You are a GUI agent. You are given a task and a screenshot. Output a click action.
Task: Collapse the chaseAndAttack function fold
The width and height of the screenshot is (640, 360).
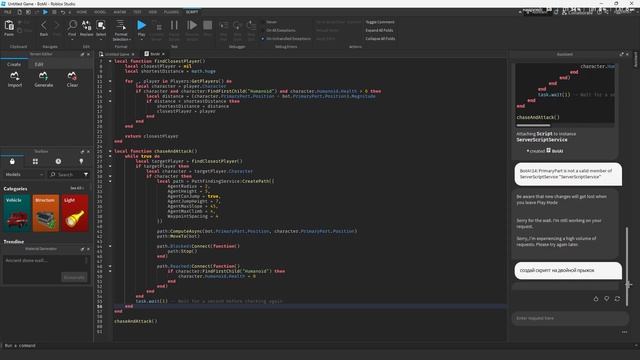coord(110,151)
